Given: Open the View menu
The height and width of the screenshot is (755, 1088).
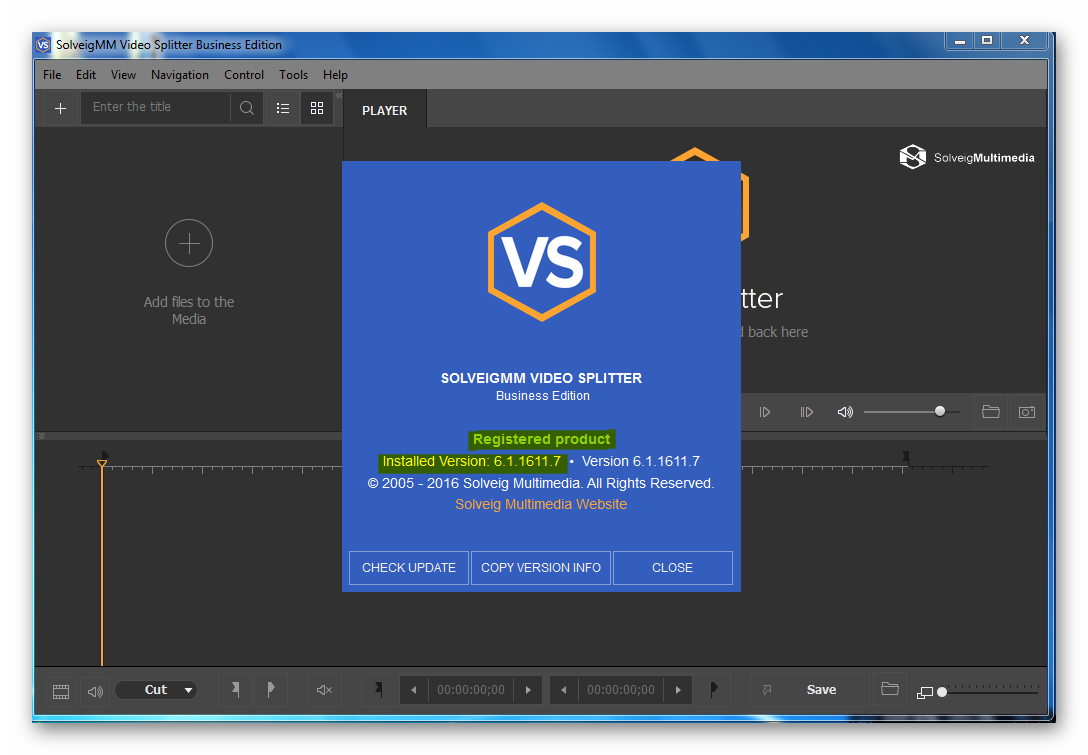Looking at the screenshot, I should [124, 75].
